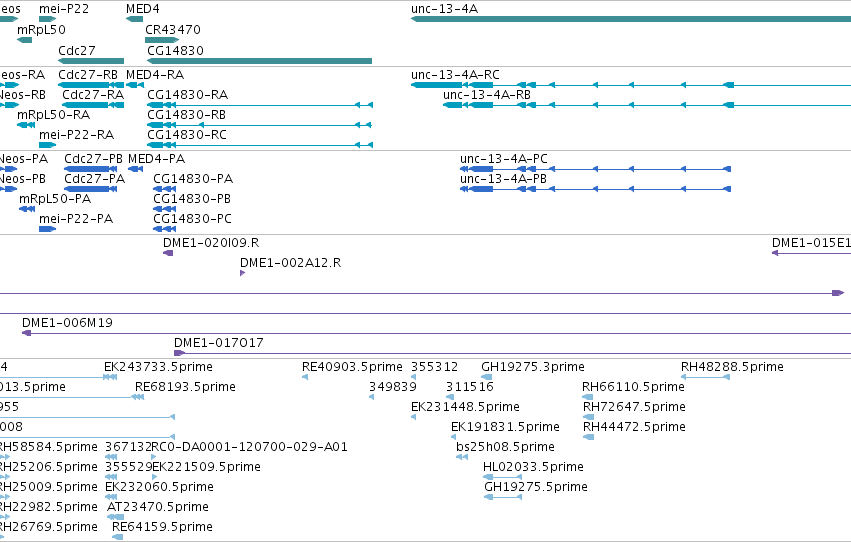Select the Cdc27 gene arrow glyph
This screenshot has width=851, height=542.
point(91,61)
